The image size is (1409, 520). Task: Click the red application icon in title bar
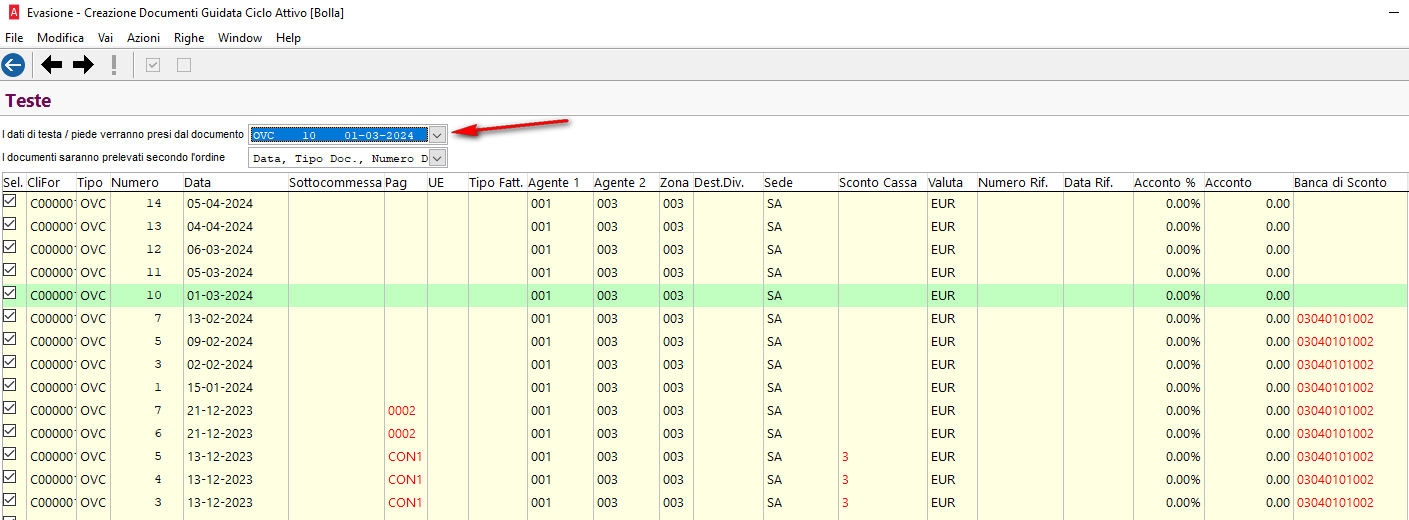pos(12,13)
